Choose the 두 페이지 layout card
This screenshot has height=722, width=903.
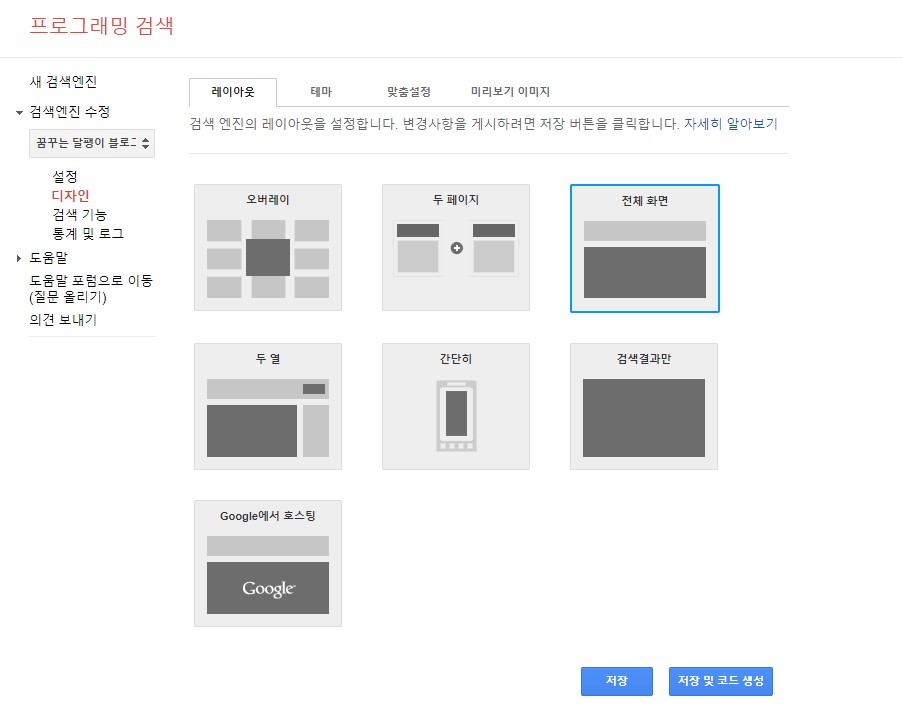[x=456, y=248]
